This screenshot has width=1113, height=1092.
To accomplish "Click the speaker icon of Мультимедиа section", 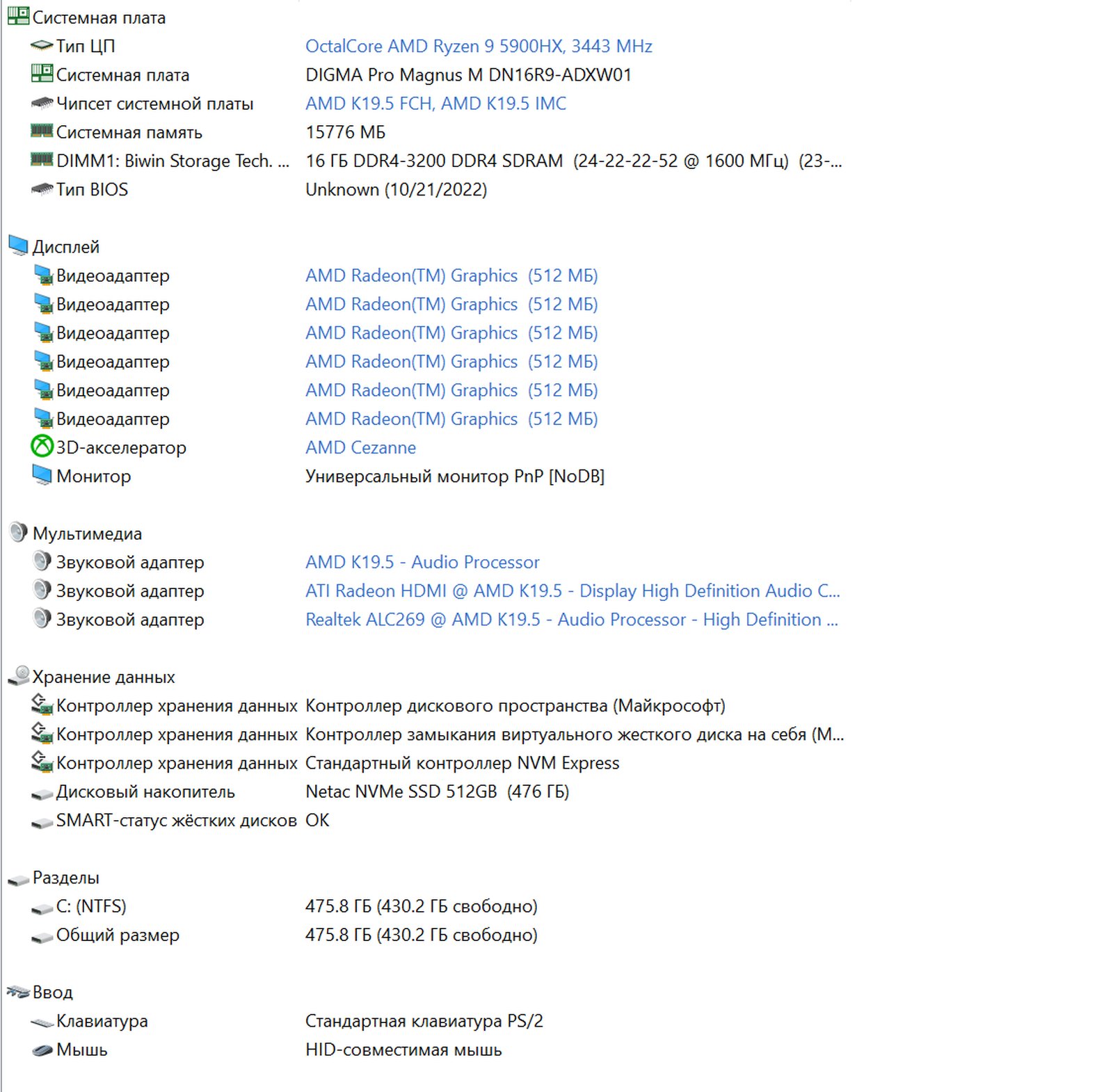I will pos(18,533).
